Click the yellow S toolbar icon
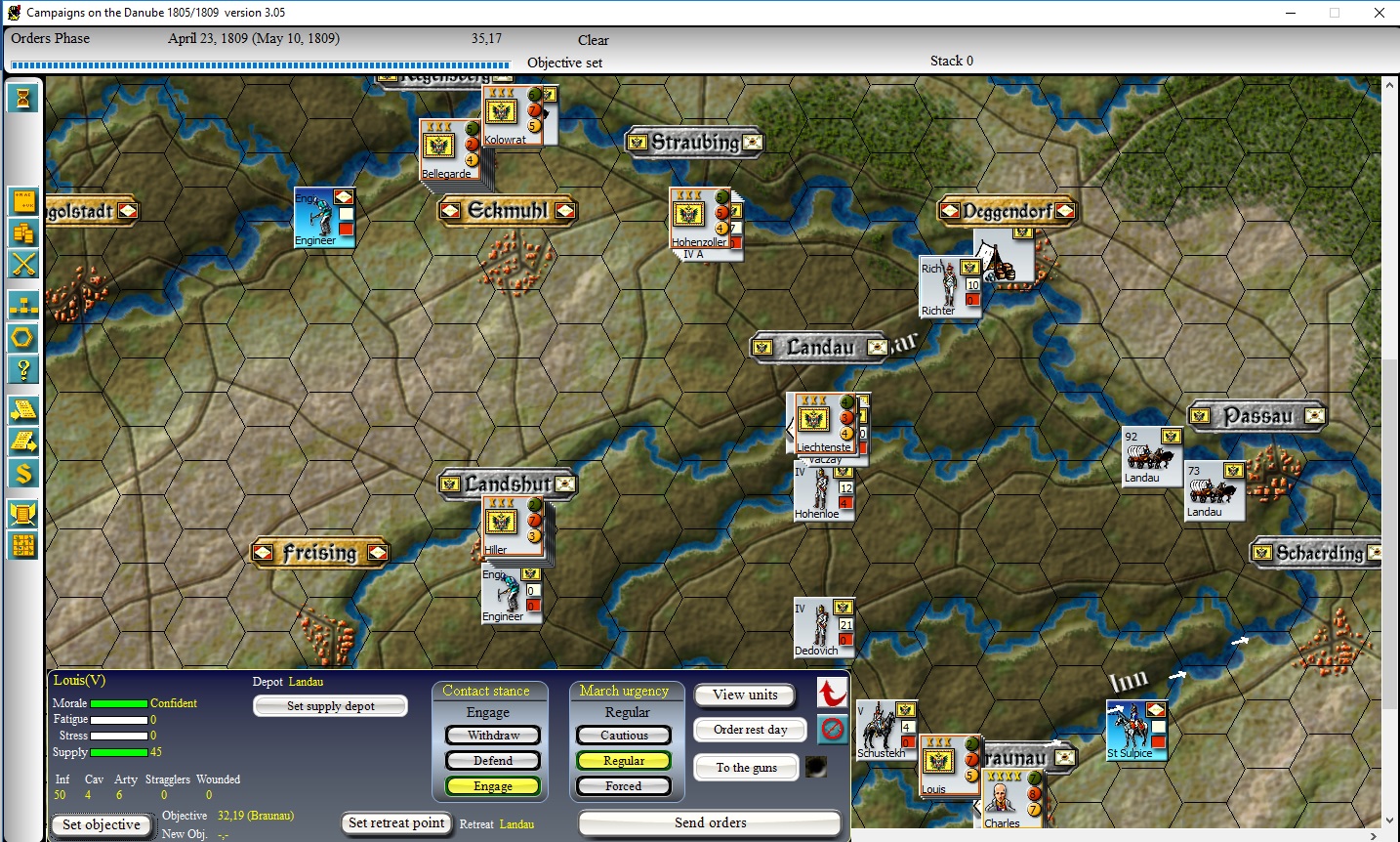Viewport: 1400px width, 842px height. (x=23, y=474)
